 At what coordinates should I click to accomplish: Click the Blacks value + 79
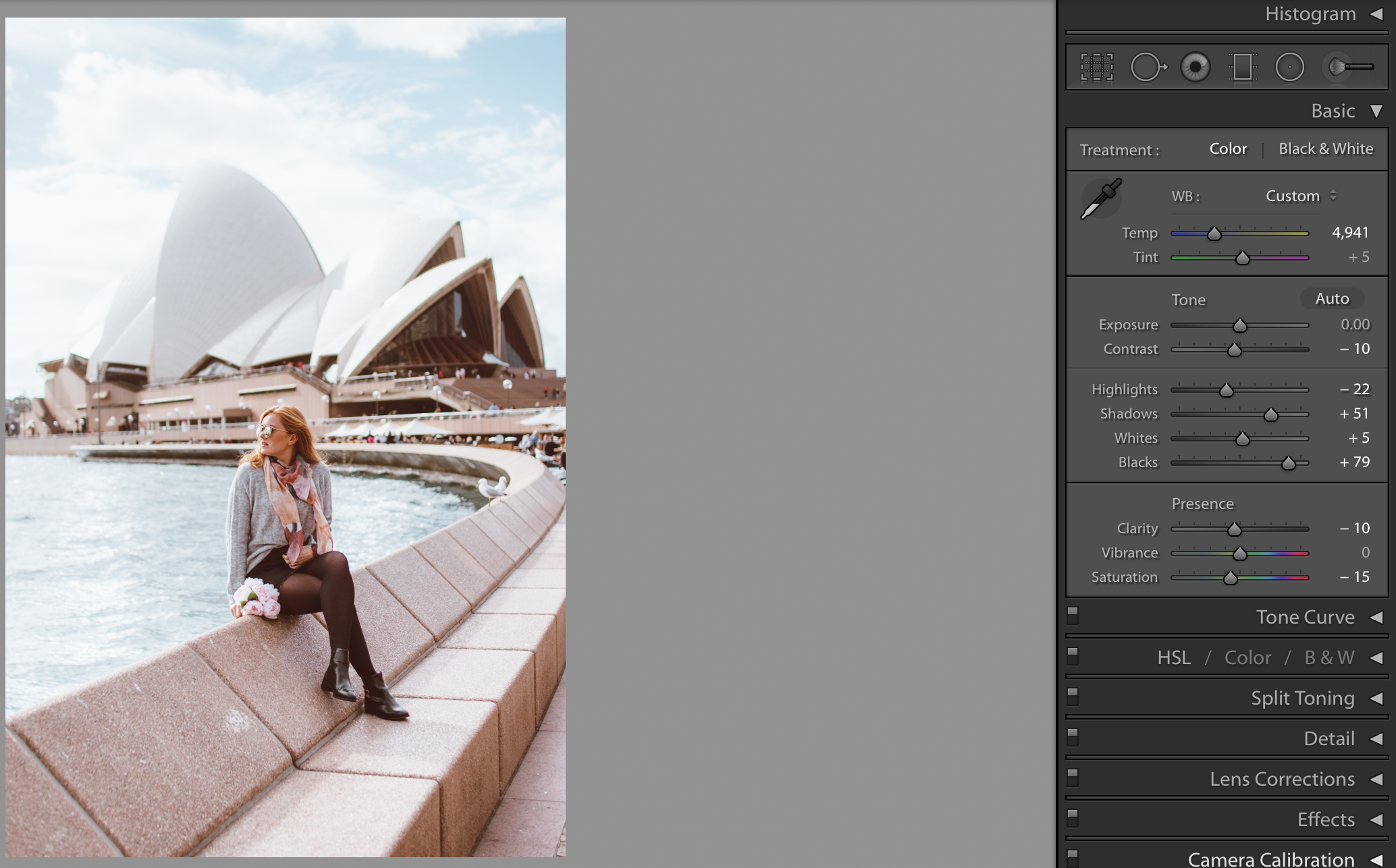[1355, 462]
